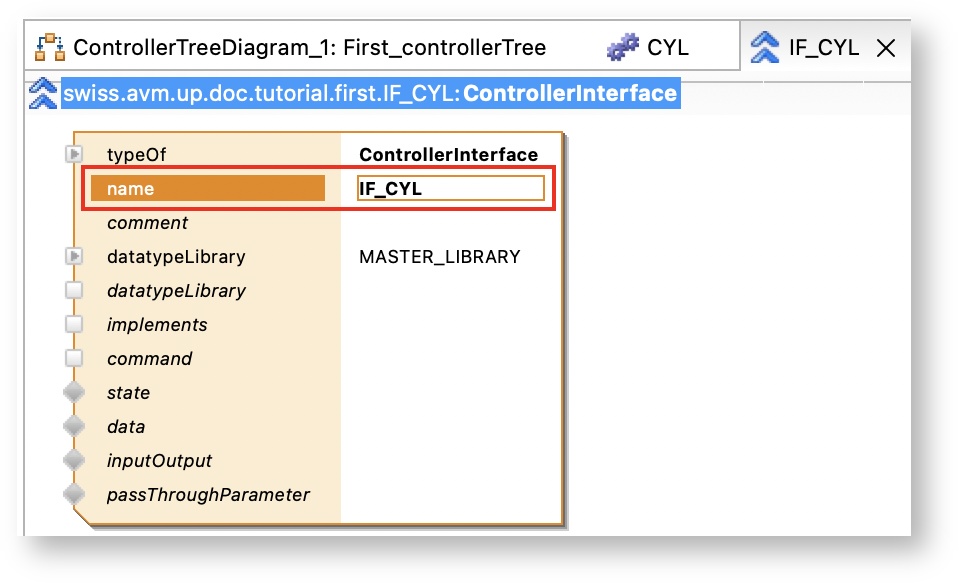
Task: Click the header ControllerInterface chevron icon
Action: (x=43, y=94)
